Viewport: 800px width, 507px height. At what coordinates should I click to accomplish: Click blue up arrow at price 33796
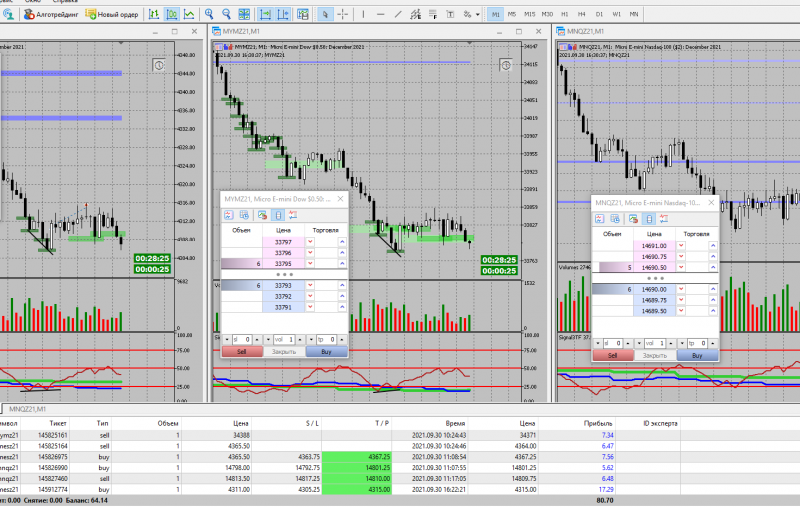(342, 252)
